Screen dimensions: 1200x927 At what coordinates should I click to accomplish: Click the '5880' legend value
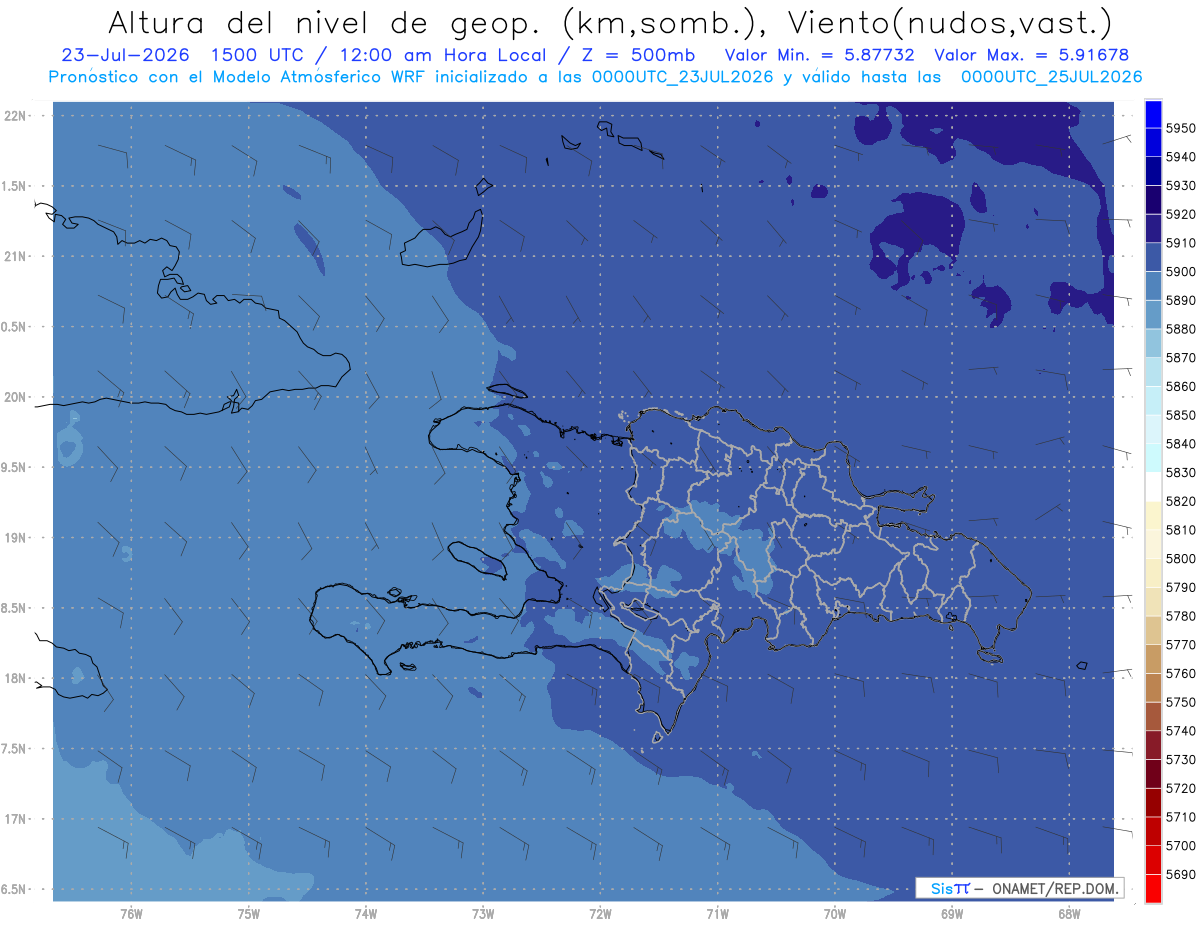[1181, 329]
